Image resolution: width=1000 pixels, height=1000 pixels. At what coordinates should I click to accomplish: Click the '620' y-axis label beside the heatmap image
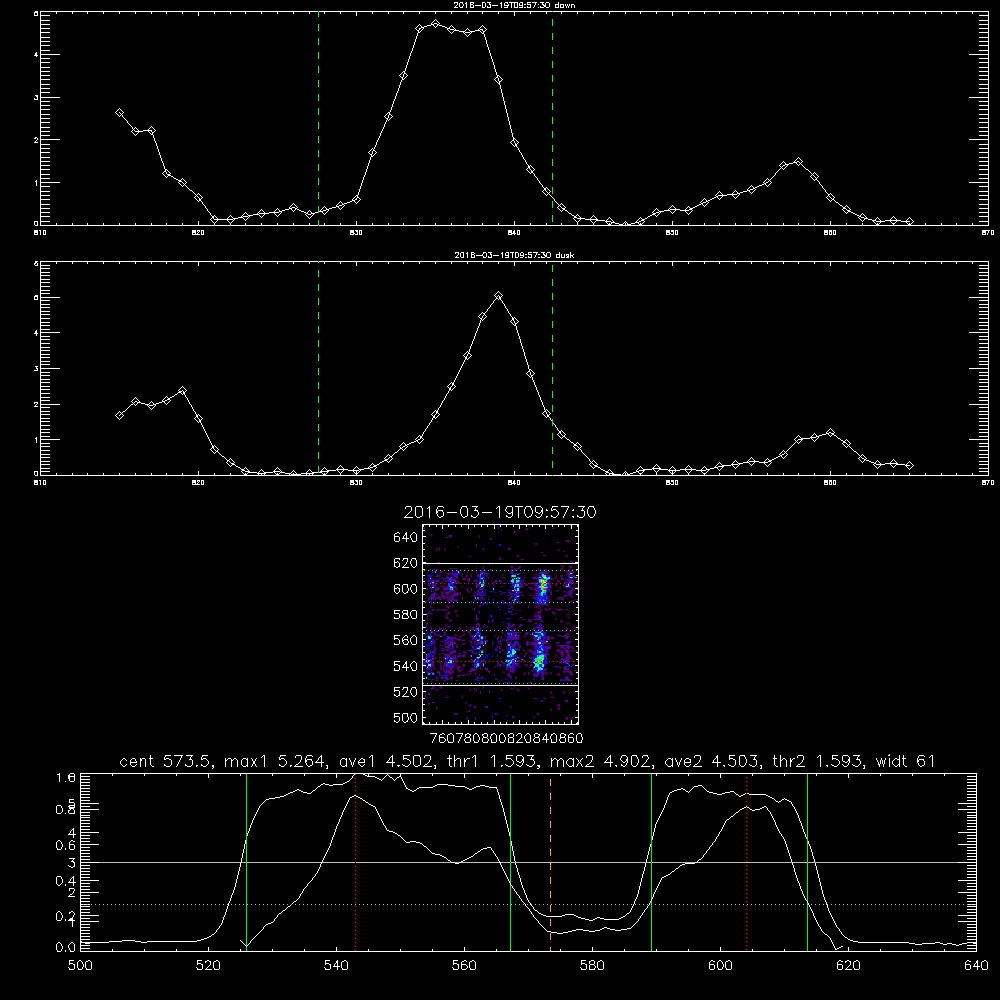pos(405,563)
